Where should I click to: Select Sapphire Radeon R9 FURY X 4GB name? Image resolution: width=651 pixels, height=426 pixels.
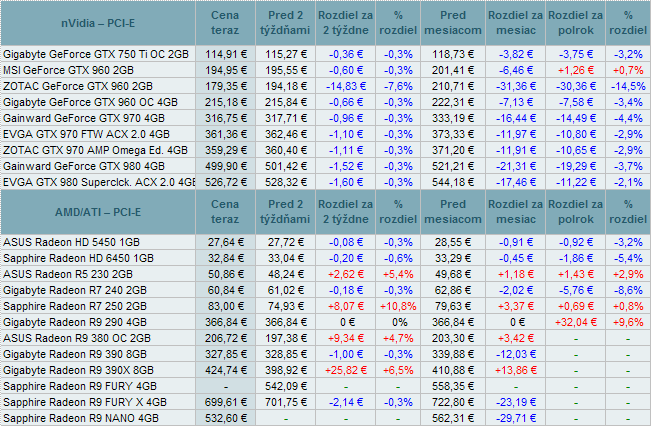tap(85, 402)
